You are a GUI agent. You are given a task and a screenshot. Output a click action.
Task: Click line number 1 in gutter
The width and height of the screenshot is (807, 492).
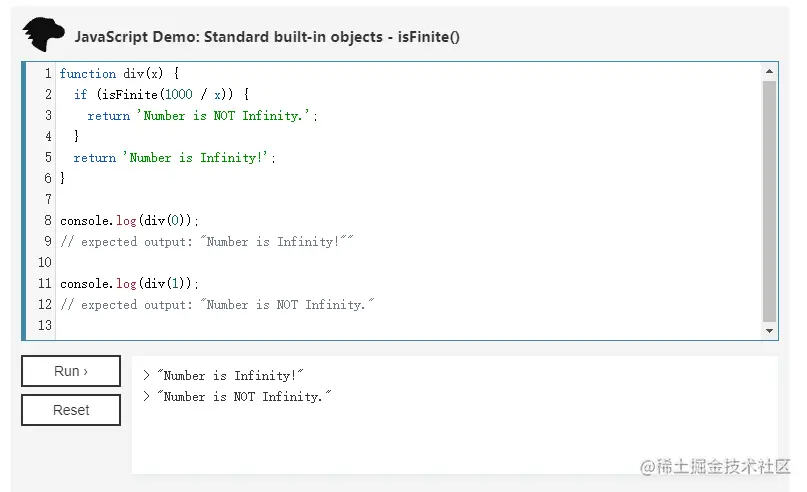[x=47, y=74]
